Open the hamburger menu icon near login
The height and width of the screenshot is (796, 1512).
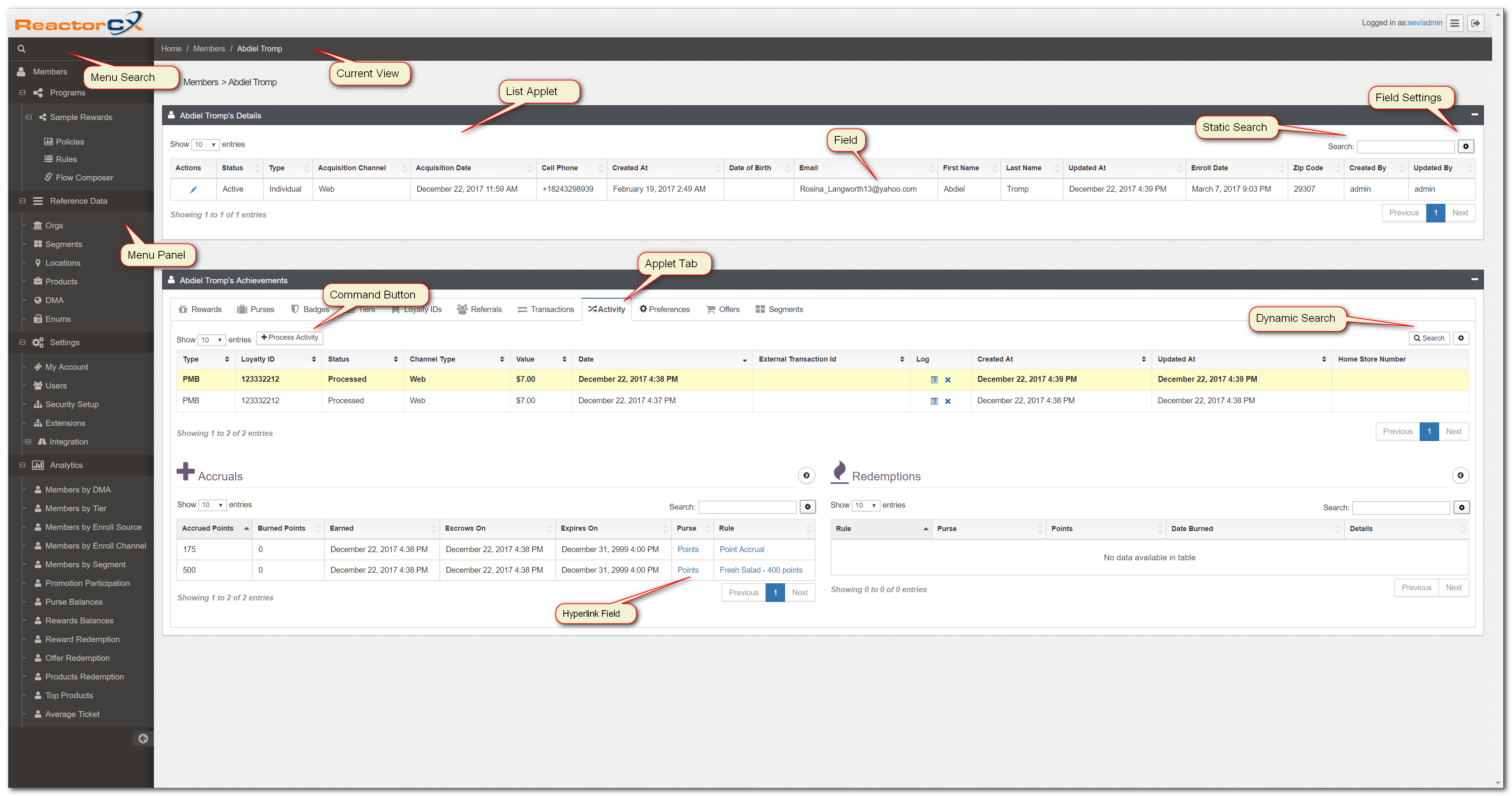1454,23
